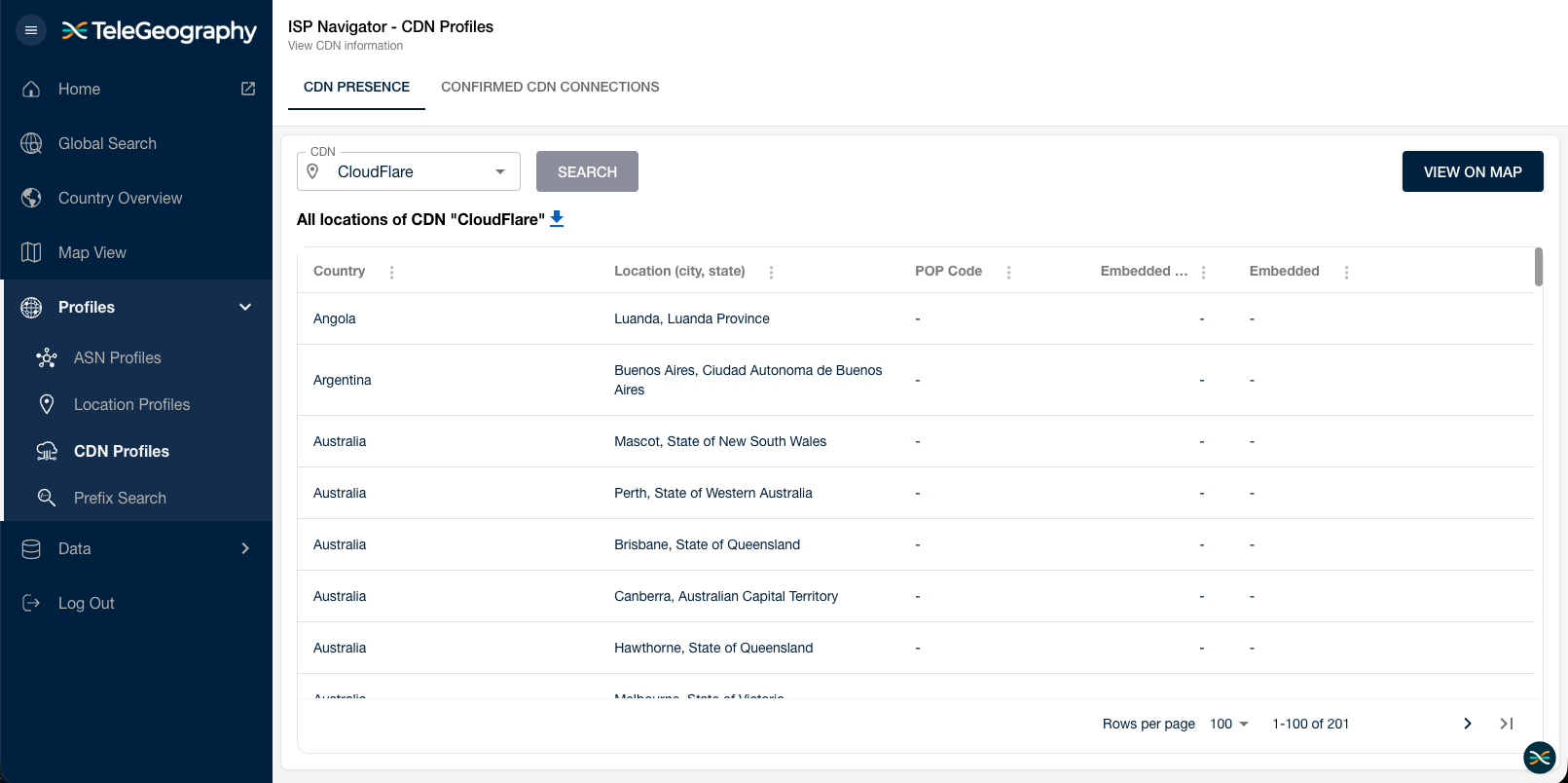
Task: Click the 1-100 of 201 counter
Action: [1311, 724]
